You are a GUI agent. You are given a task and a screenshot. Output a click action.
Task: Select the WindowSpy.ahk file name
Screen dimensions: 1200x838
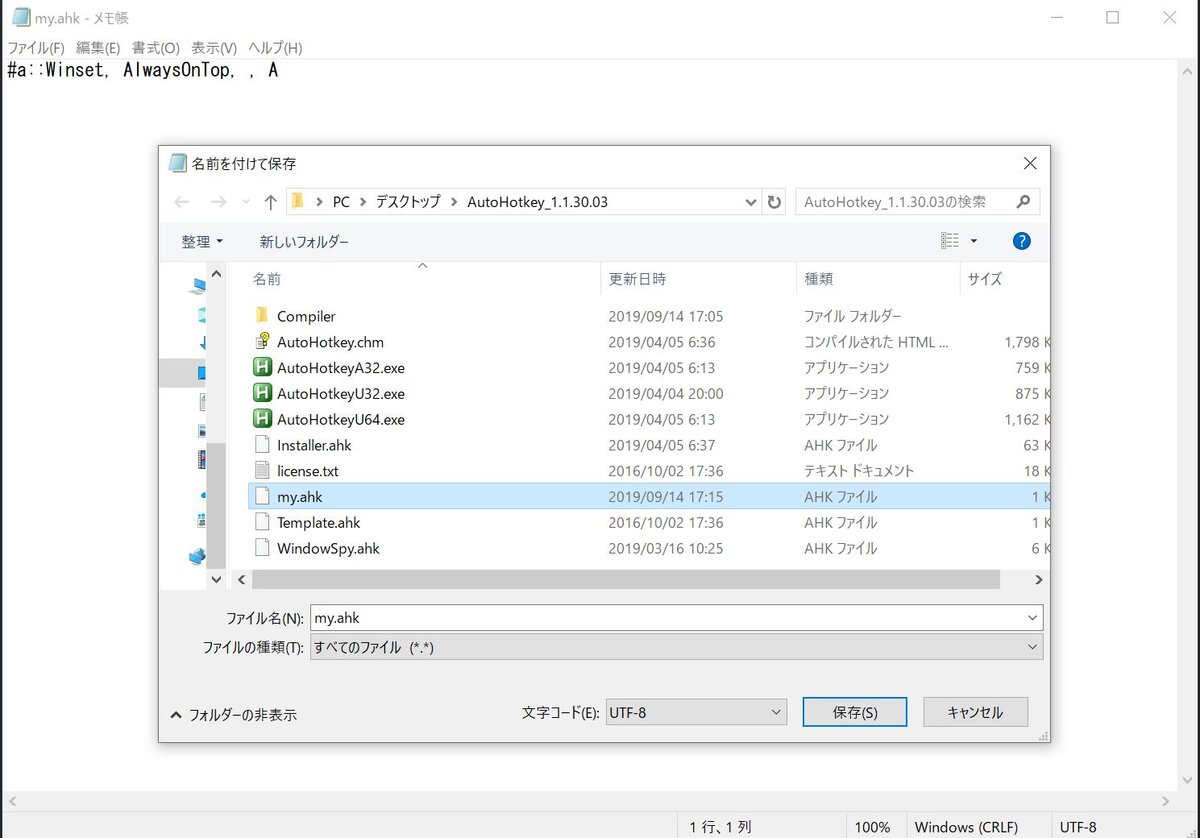click(x=328, y=549)
